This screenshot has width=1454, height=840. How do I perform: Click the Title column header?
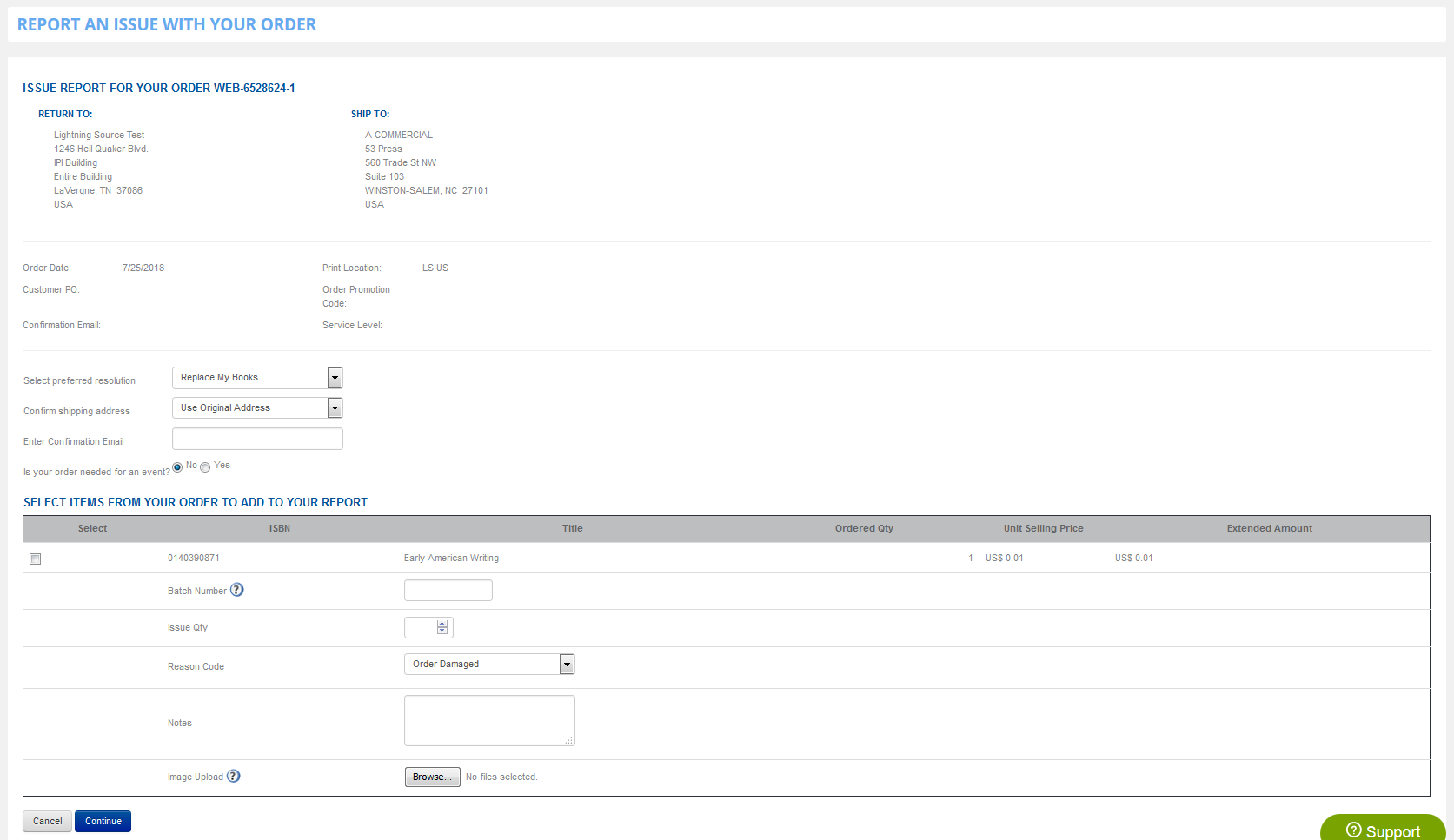[x=572, y=528]
